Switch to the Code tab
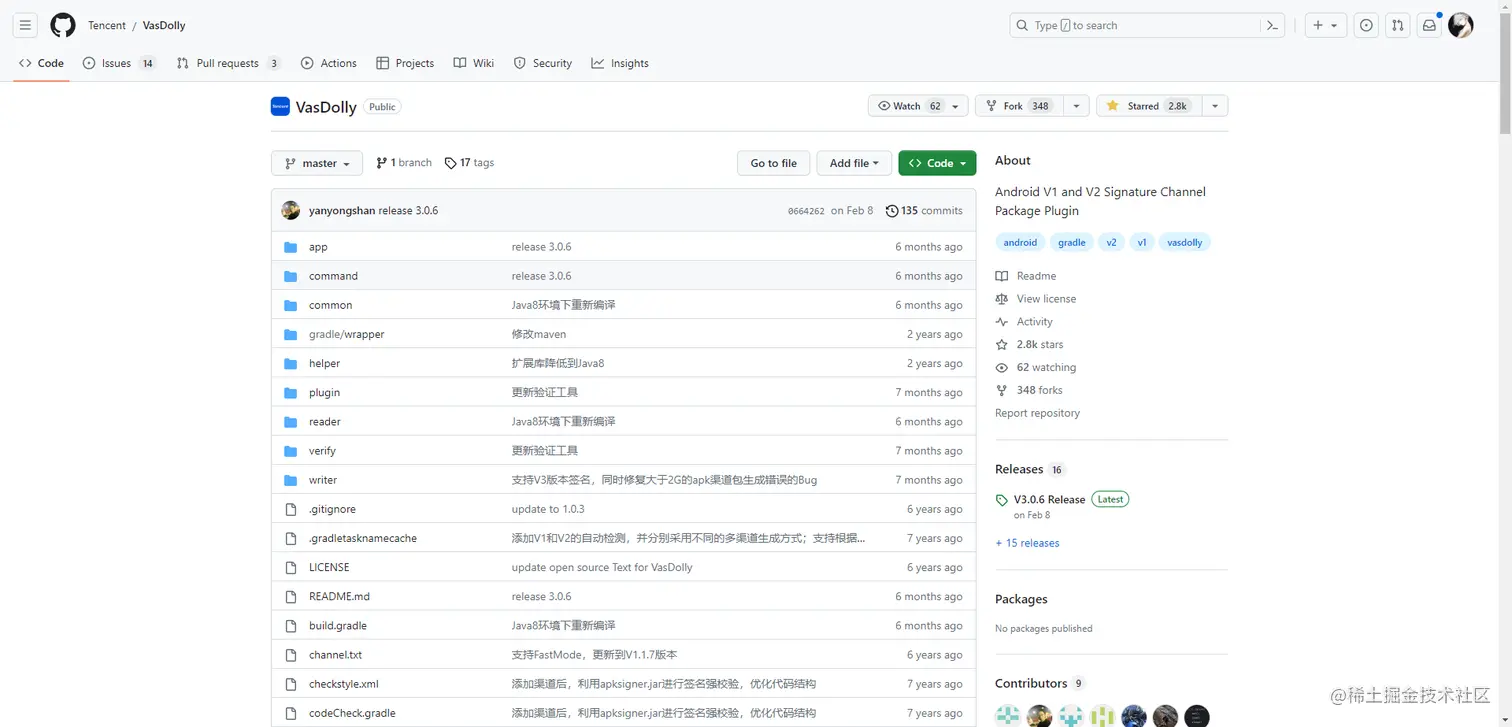1512x727 pixels. coord(41,63)
